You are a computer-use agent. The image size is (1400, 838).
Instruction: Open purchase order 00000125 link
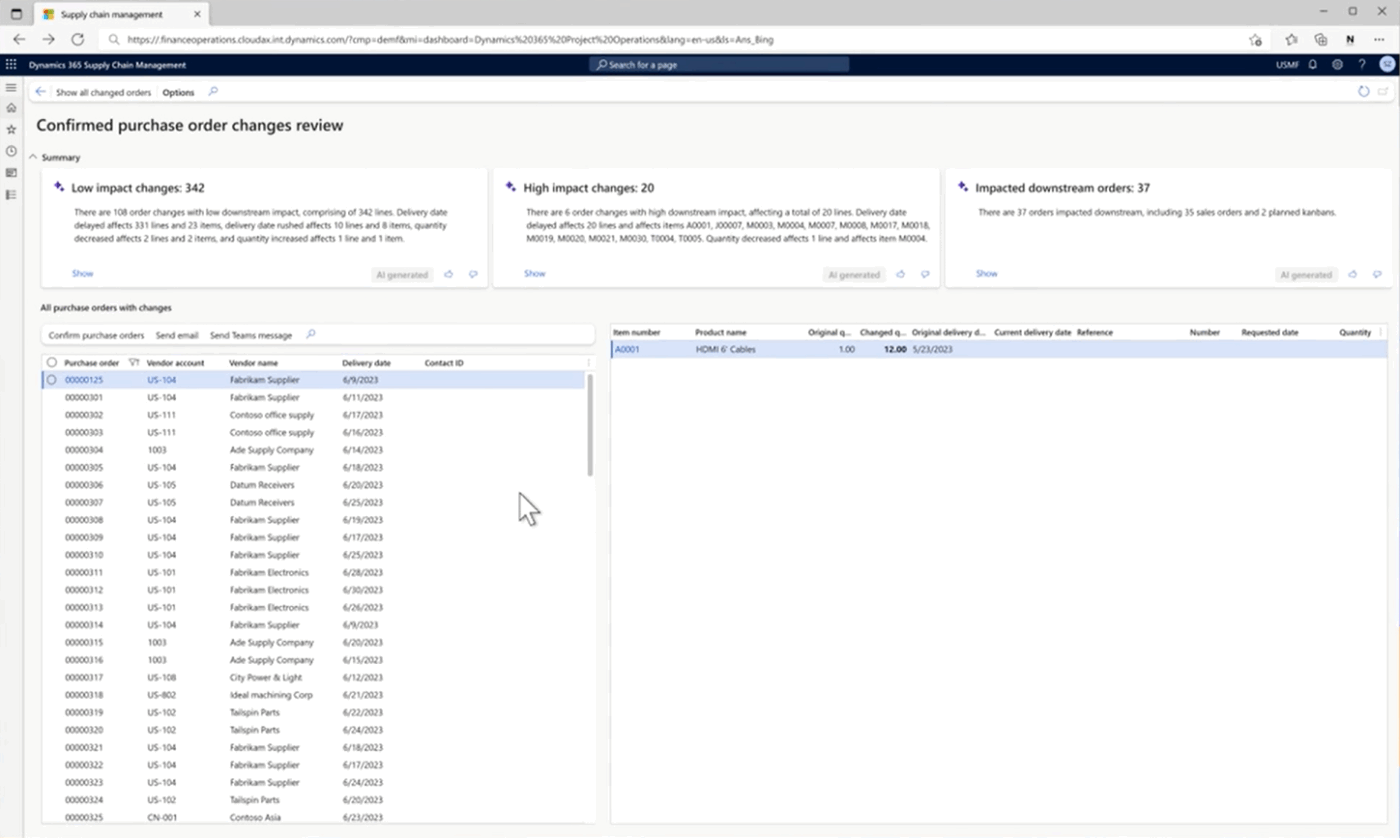pos(84,380)
